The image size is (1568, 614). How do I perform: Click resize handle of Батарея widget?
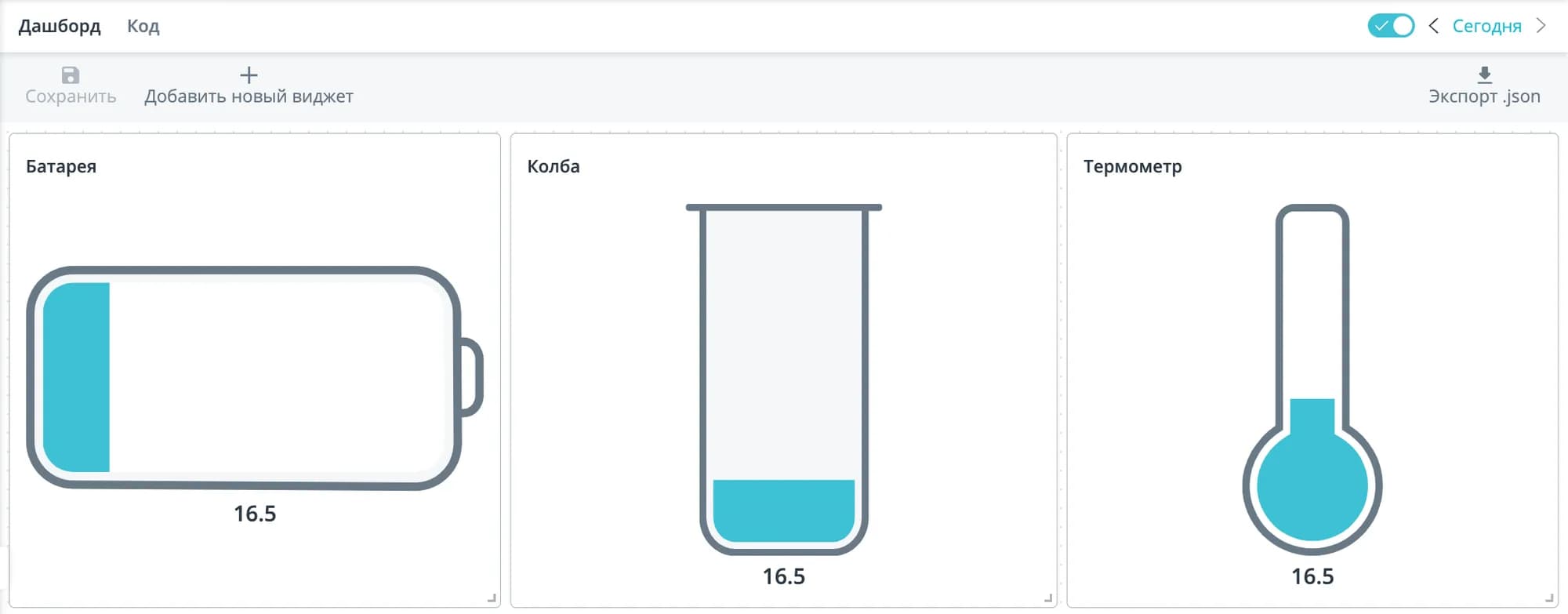pyautogui.click(x=492, y=598)
